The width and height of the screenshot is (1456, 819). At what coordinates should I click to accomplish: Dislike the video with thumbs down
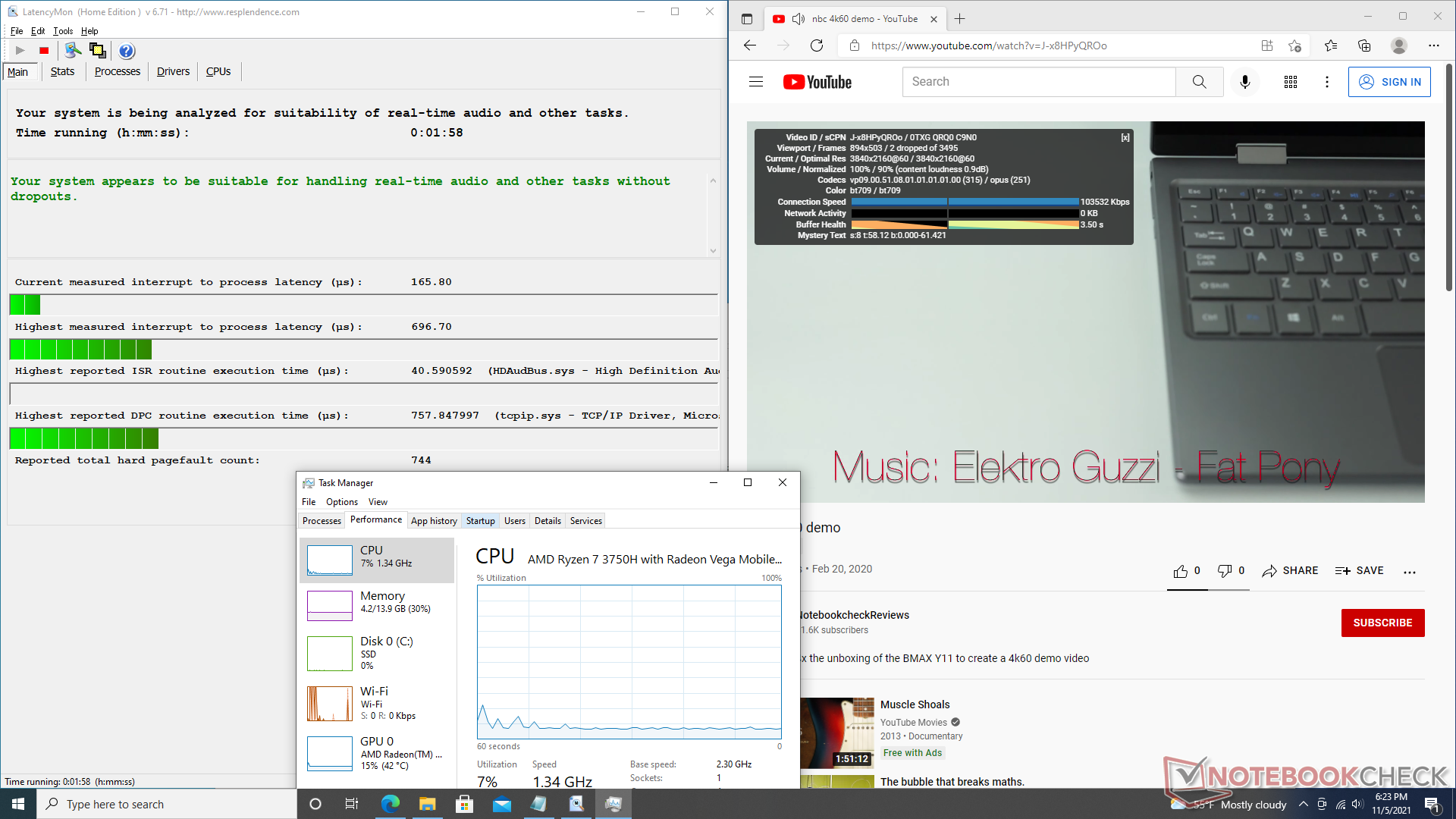click(1231, 571)
